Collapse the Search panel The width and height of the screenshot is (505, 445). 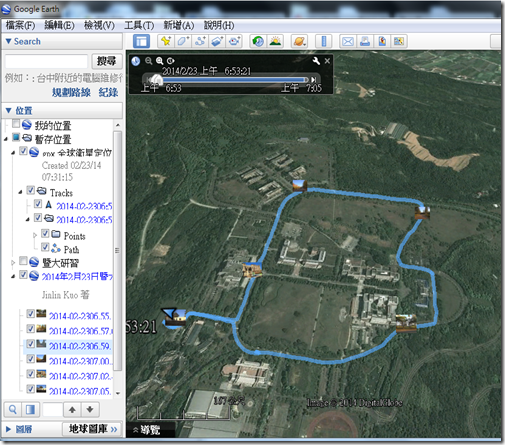(9, 41)
